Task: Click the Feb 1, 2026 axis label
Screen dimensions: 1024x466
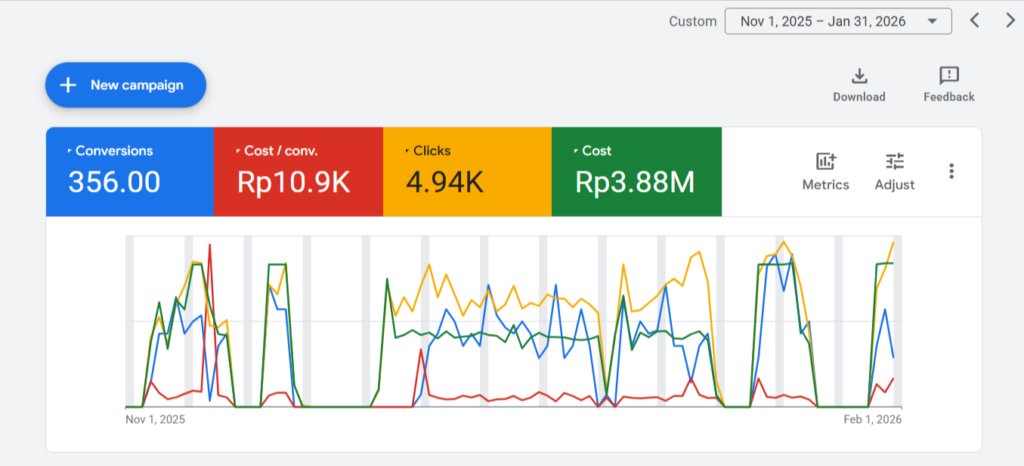Action: pyautogui.click(x=873, y=420)
